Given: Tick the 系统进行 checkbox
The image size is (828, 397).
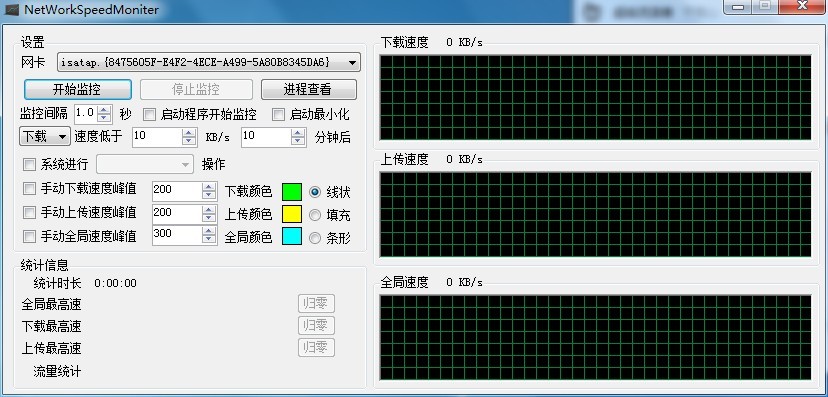Looking at the screenshot, I should 29,164.
